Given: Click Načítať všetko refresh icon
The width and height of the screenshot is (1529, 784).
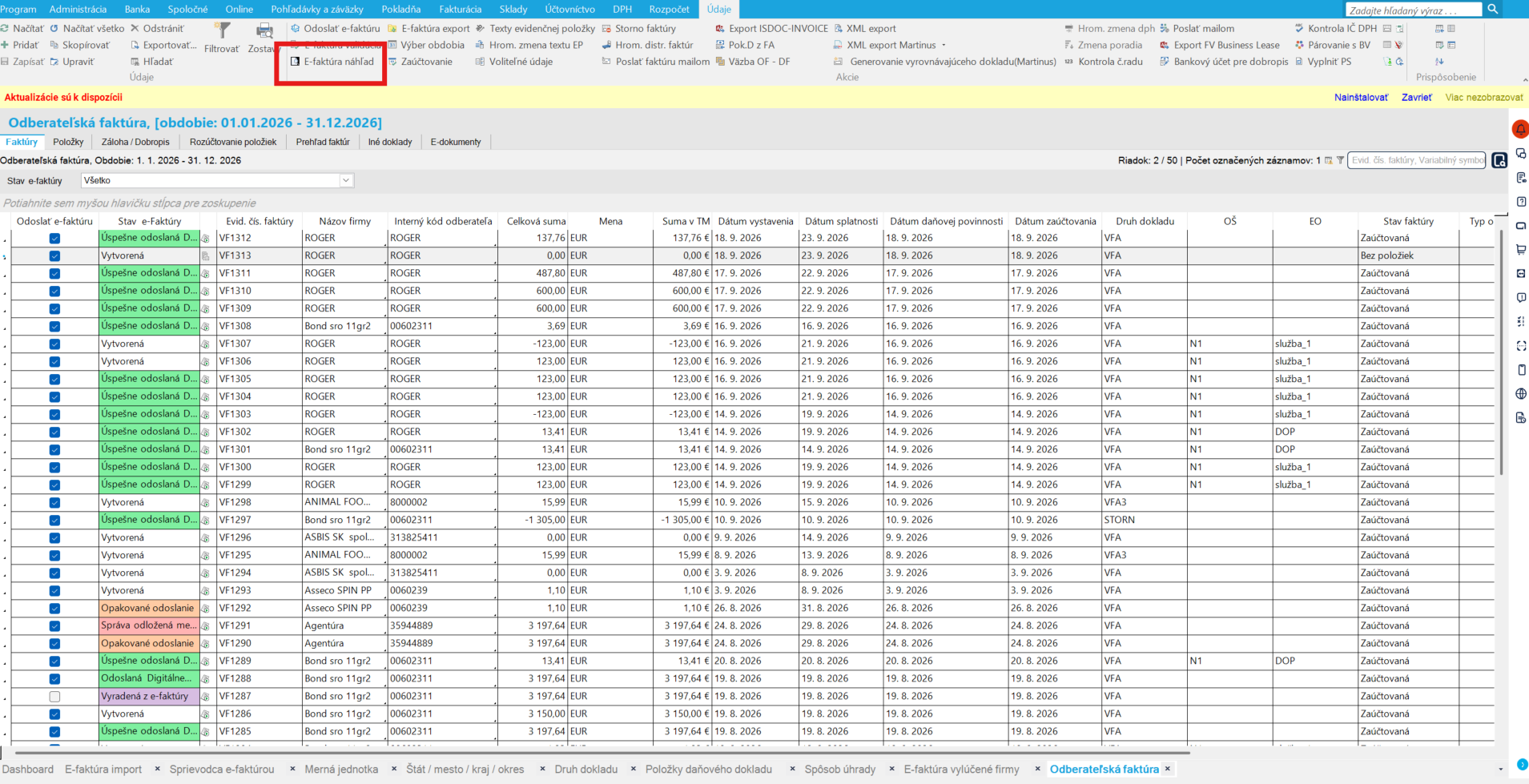Looking at the screenshot, I should coord(54,28).
